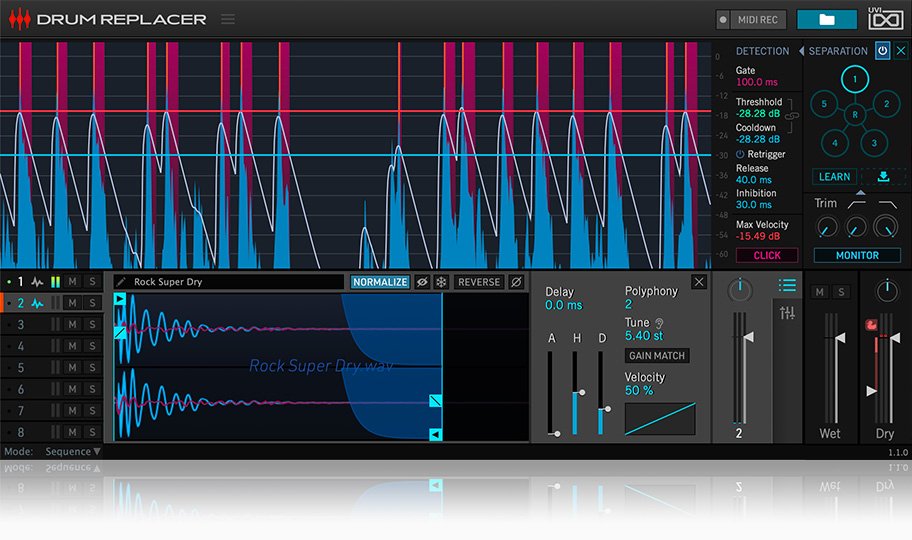The image size is (912, 540).
Task: Click the high-pass filter shape icon
Action: click(856, 204)
